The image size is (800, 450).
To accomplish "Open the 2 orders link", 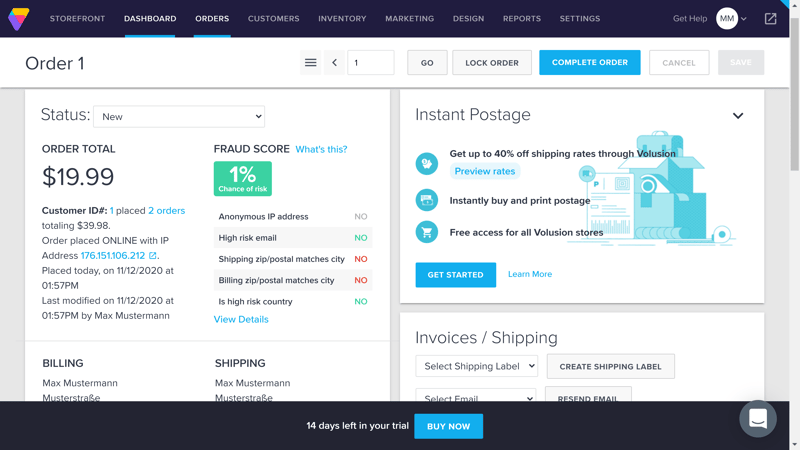I will tap(166, 211).
